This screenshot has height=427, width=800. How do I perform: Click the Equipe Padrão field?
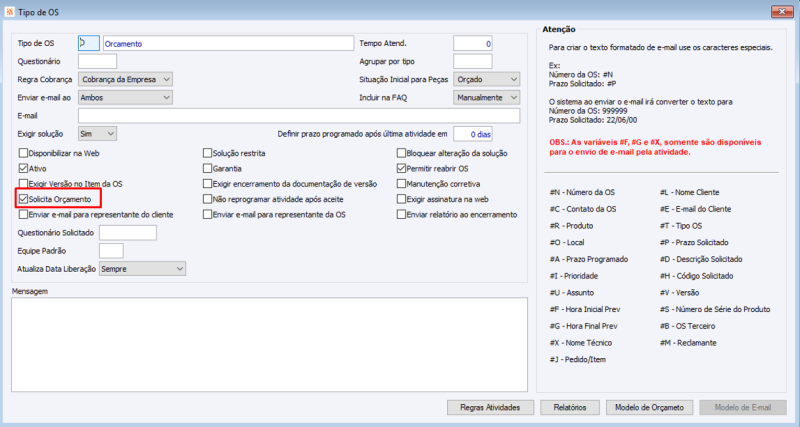111,251
